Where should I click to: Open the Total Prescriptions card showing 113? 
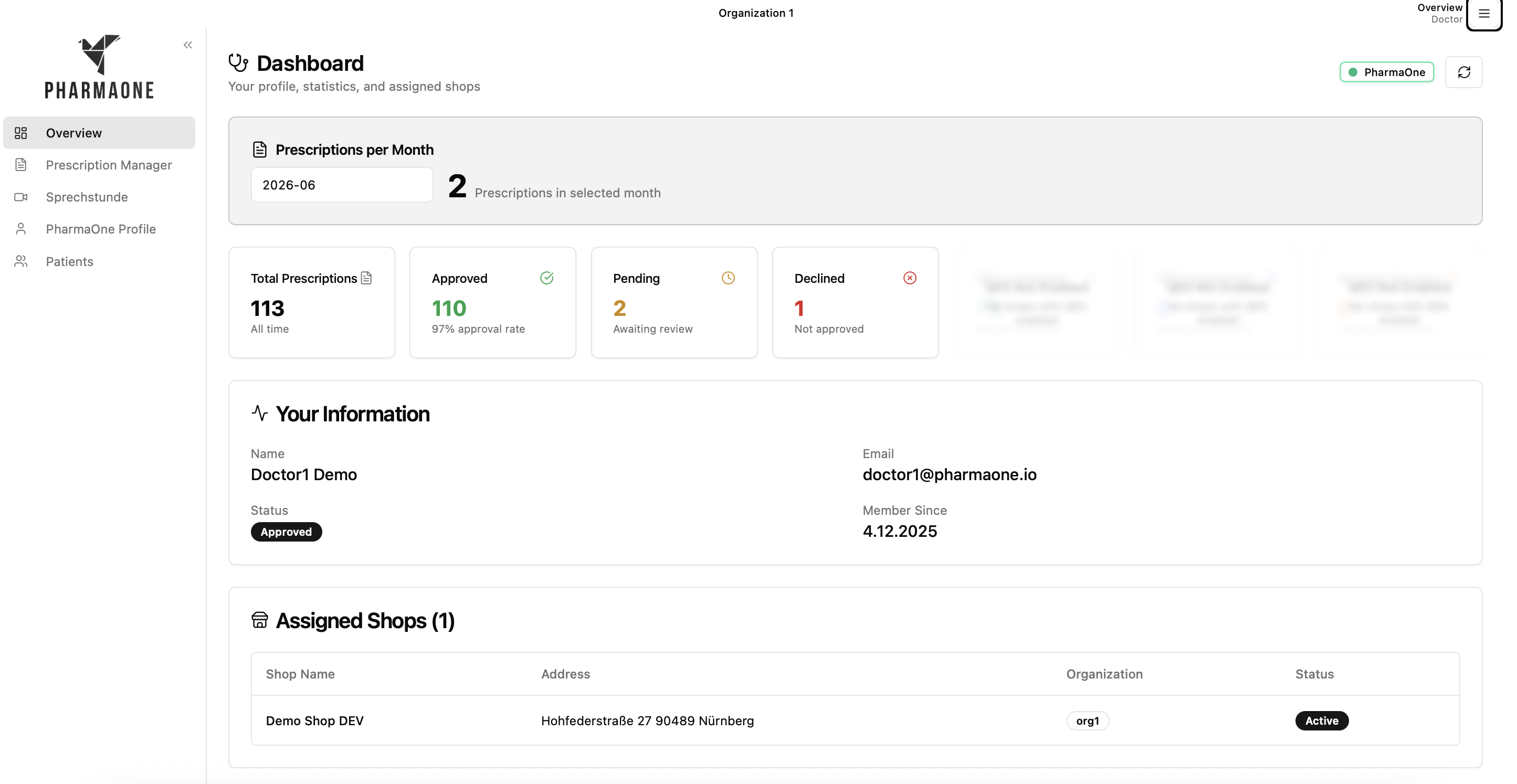pos(311,303)
